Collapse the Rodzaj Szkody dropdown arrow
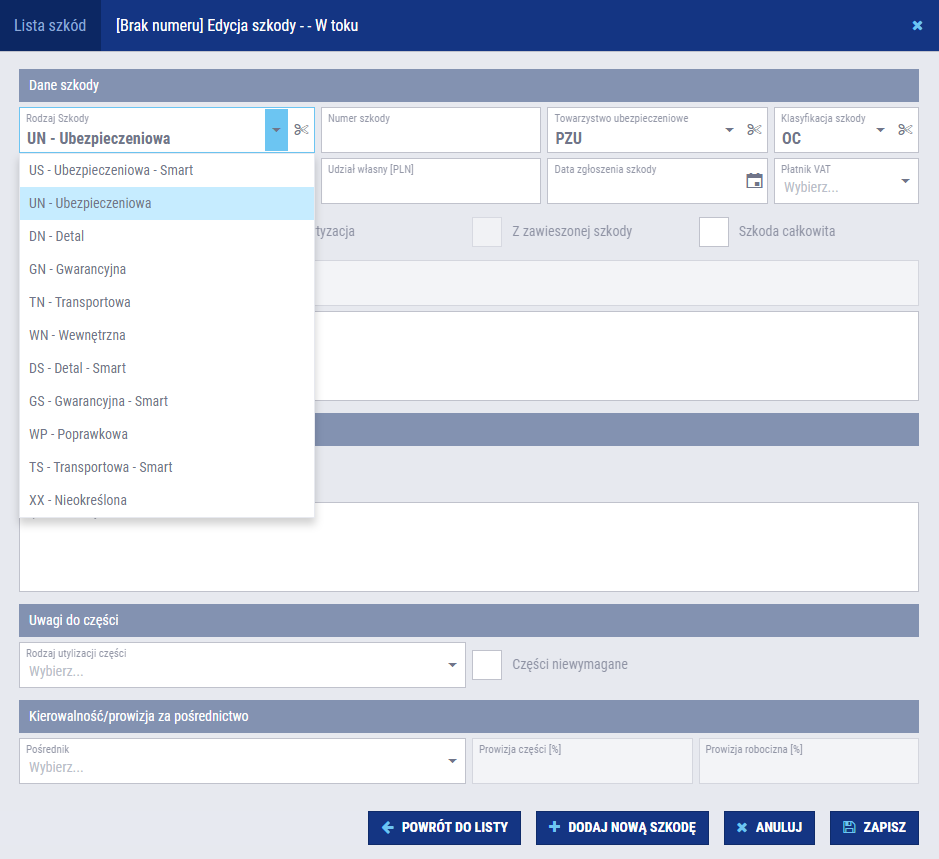The image size is (939, 859). click(x=276, y=130)
